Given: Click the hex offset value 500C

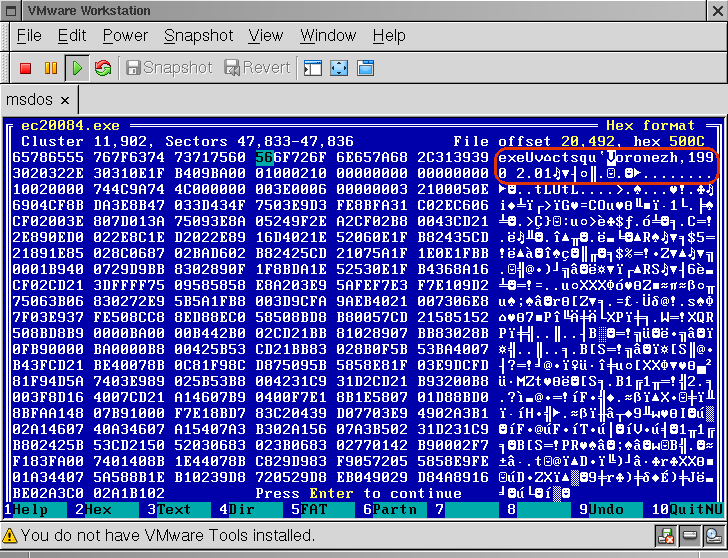Looking at the screenshot, I should [x=687, y=141].
